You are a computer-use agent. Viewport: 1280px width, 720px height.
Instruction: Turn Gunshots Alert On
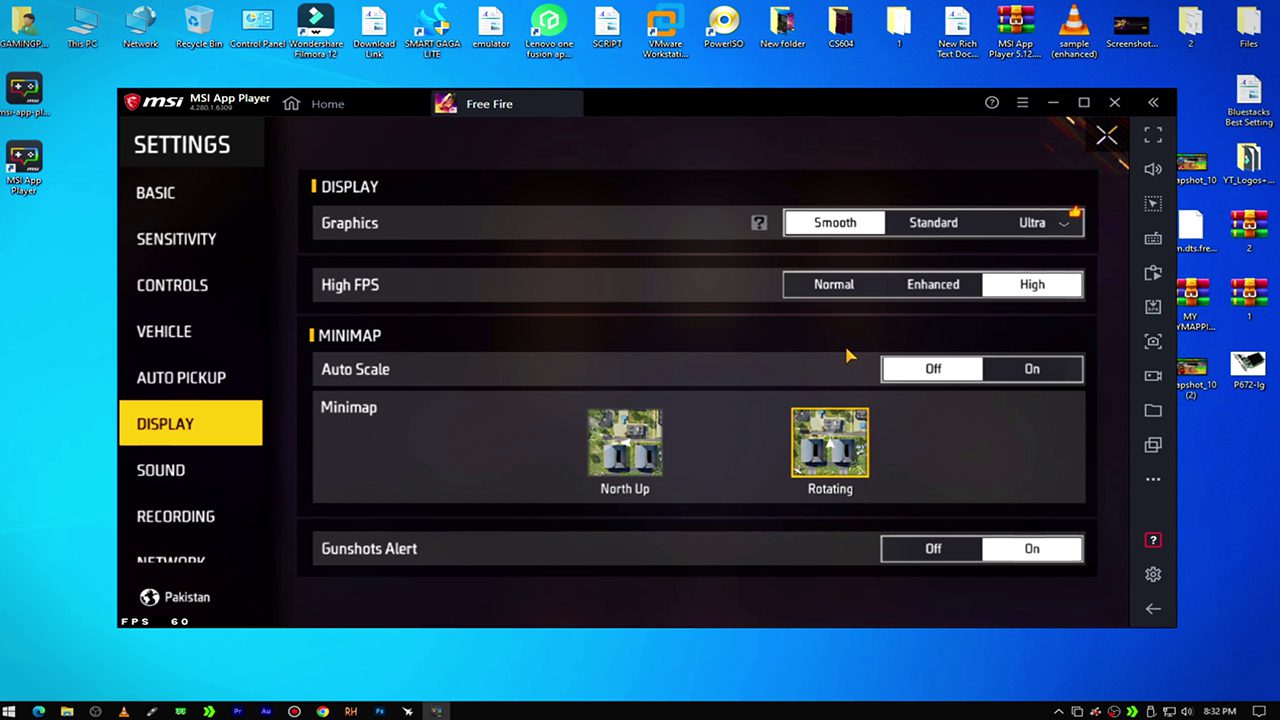[x=1032, y=549]
